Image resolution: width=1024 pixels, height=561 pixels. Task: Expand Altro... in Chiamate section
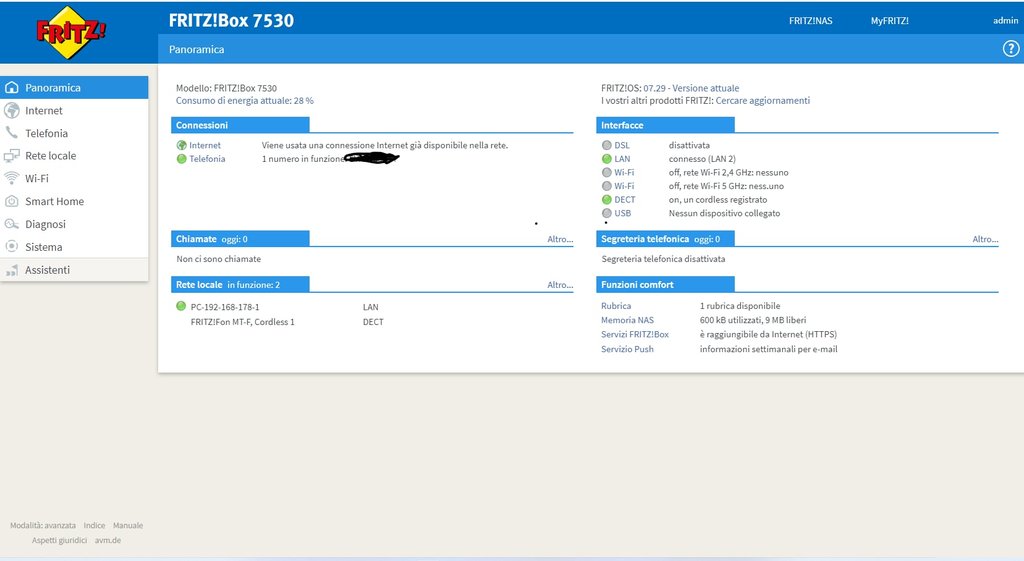click(x=560, y=239)
